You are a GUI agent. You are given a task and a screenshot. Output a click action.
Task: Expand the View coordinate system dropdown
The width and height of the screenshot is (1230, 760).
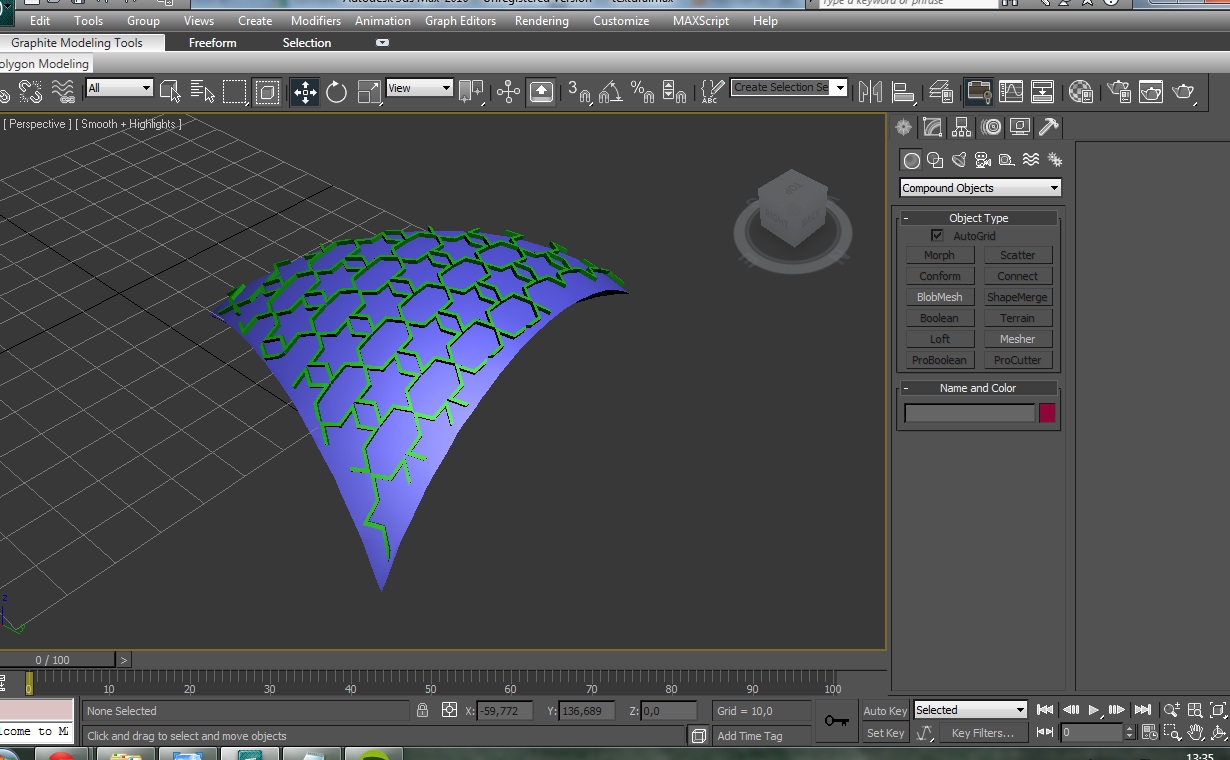coord(419,88)
